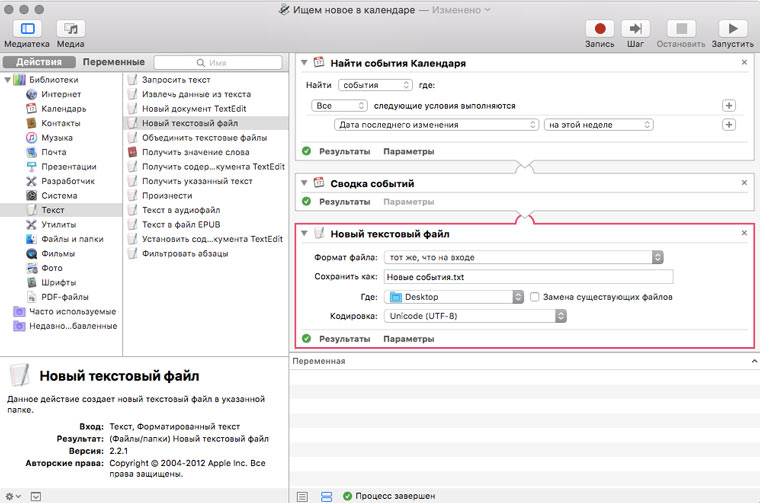Select the Утилиты library category

click(x=59, y=225)
